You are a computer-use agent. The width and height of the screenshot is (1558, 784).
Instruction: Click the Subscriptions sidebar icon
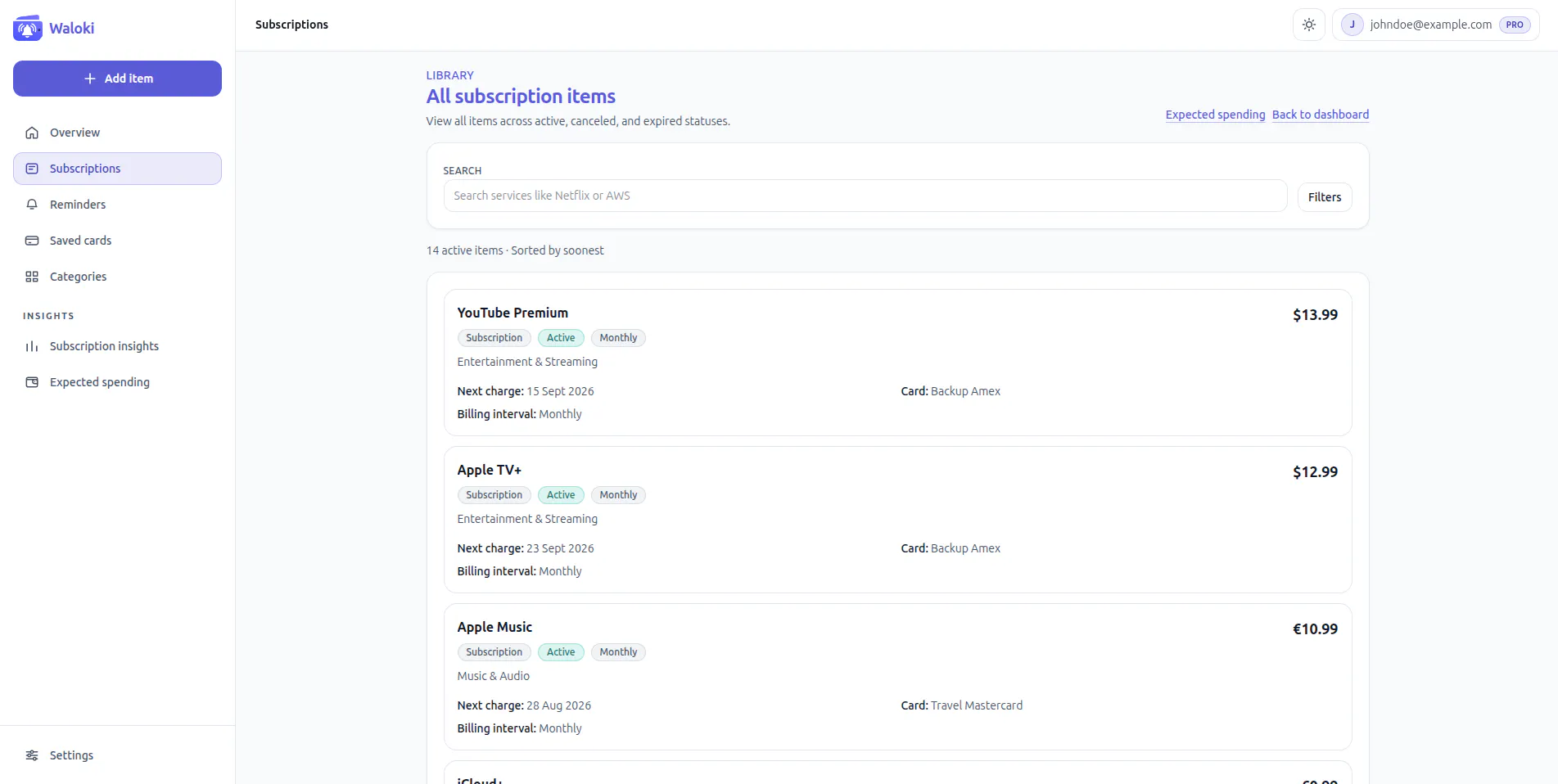(x=32, y=169)
